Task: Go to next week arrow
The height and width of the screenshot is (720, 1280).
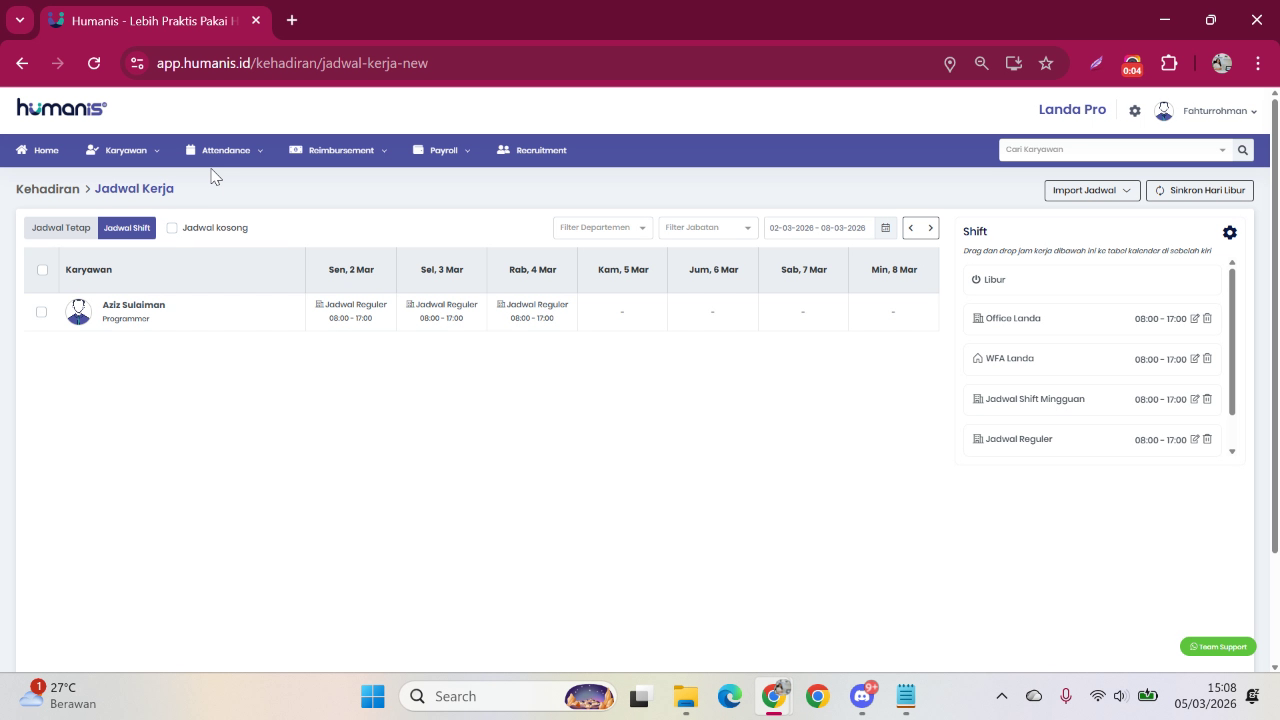Action: [x=930, y=228]
